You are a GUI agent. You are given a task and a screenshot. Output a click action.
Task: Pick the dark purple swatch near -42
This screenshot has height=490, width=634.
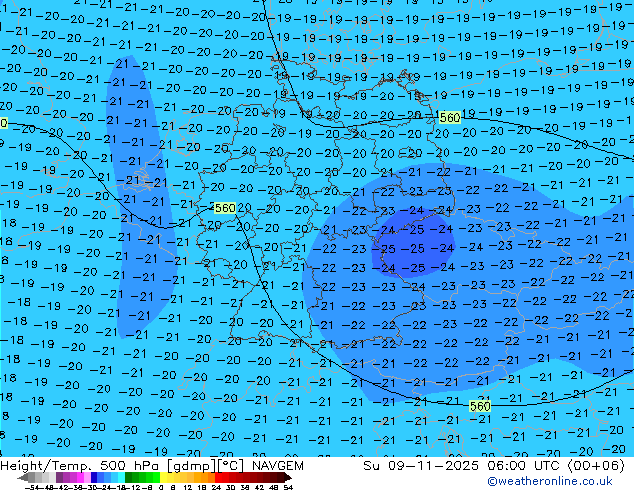point(59,477)
